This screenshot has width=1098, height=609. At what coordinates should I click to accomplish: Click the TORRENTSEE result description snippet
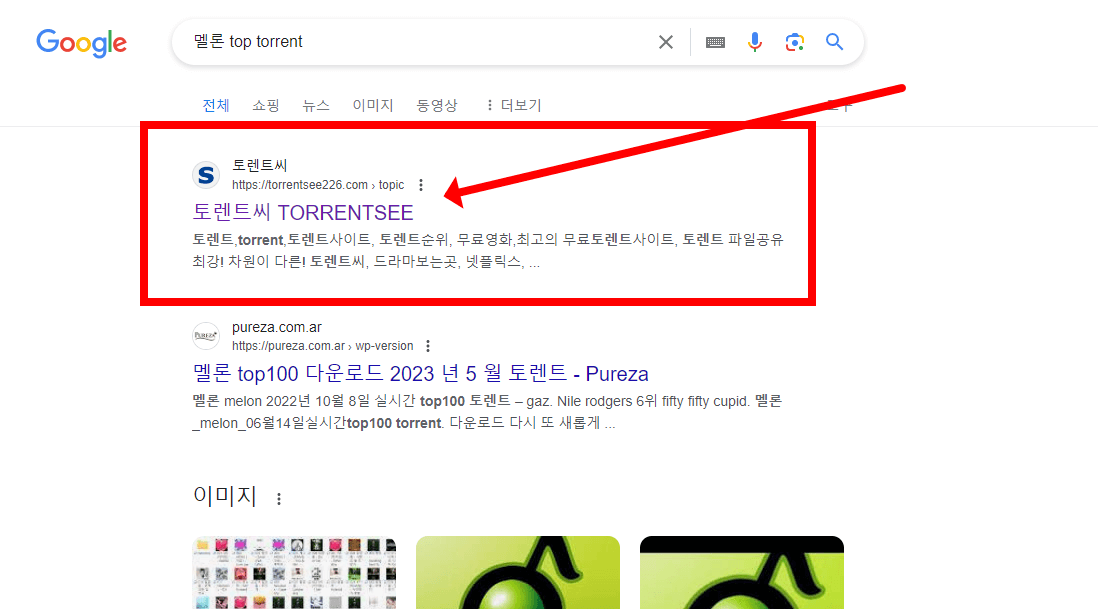pyautogui.click(x=488, y=251)
